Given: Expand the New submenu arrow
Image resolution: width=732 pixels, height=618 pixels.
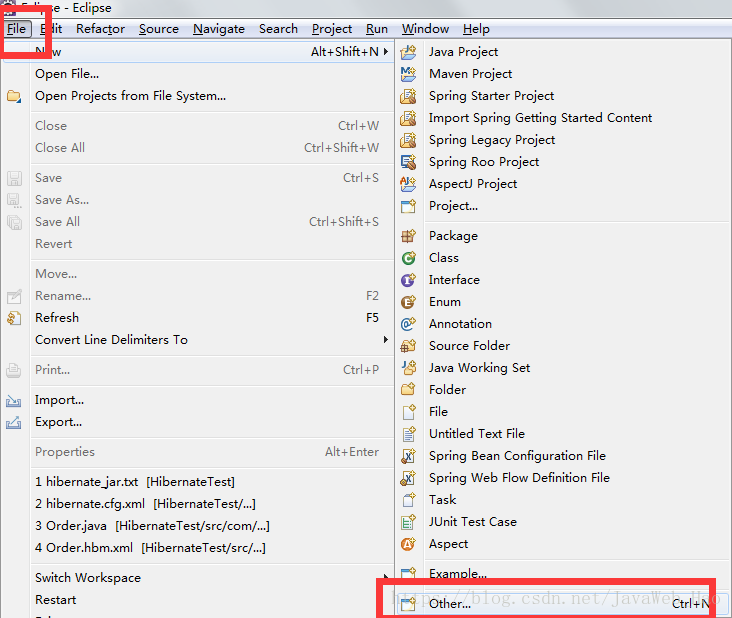Looking at the screenshot, I should coord(386,51).
